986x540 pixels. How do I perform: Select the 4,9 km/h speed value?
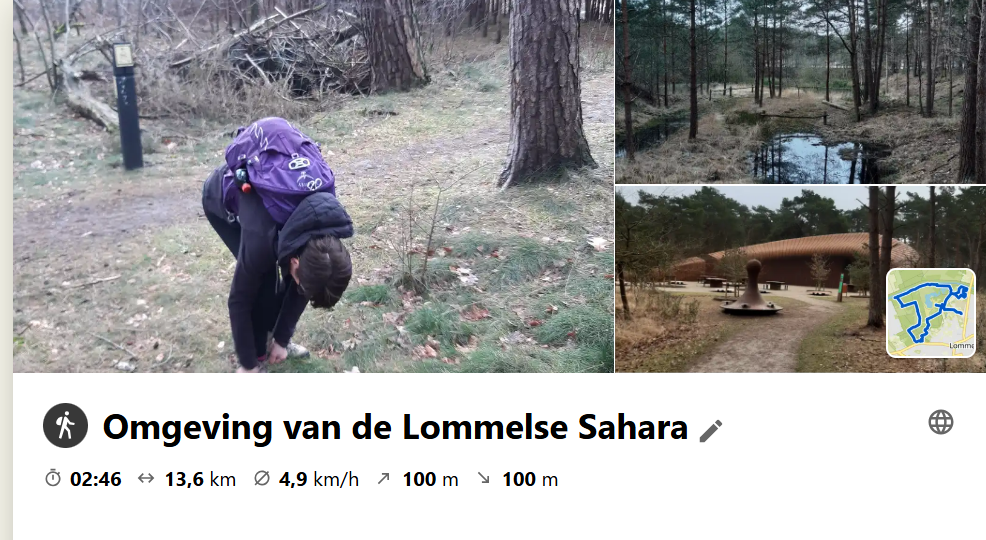[x=319, y=479]
